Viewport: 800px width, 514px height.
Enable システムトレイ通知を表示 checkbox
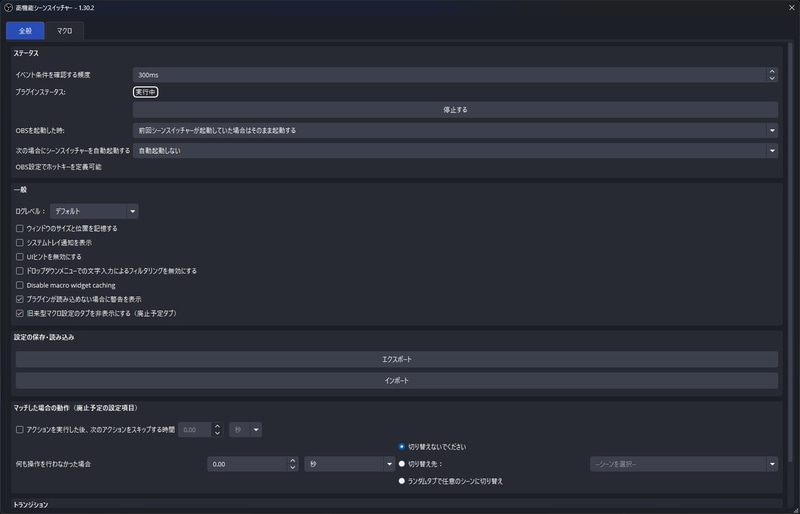click(19, 242)
